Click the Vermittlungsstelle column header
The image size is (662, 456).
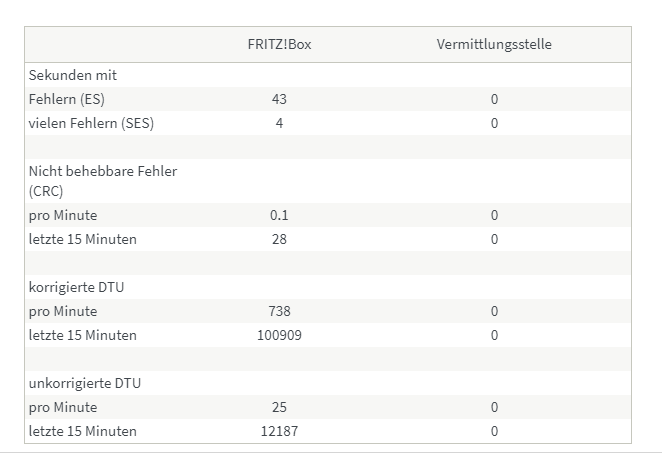[494, 44]
